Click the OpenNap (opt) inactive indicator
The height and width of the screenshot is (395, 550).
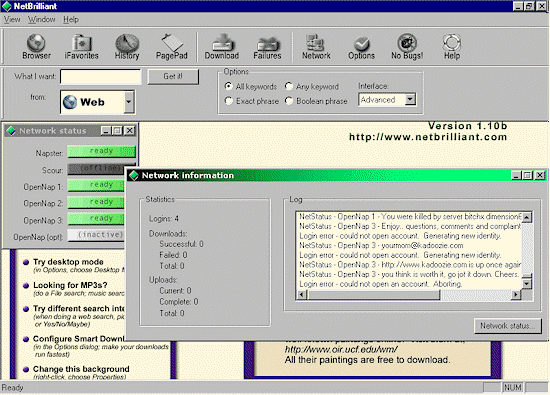pos(96,235)
